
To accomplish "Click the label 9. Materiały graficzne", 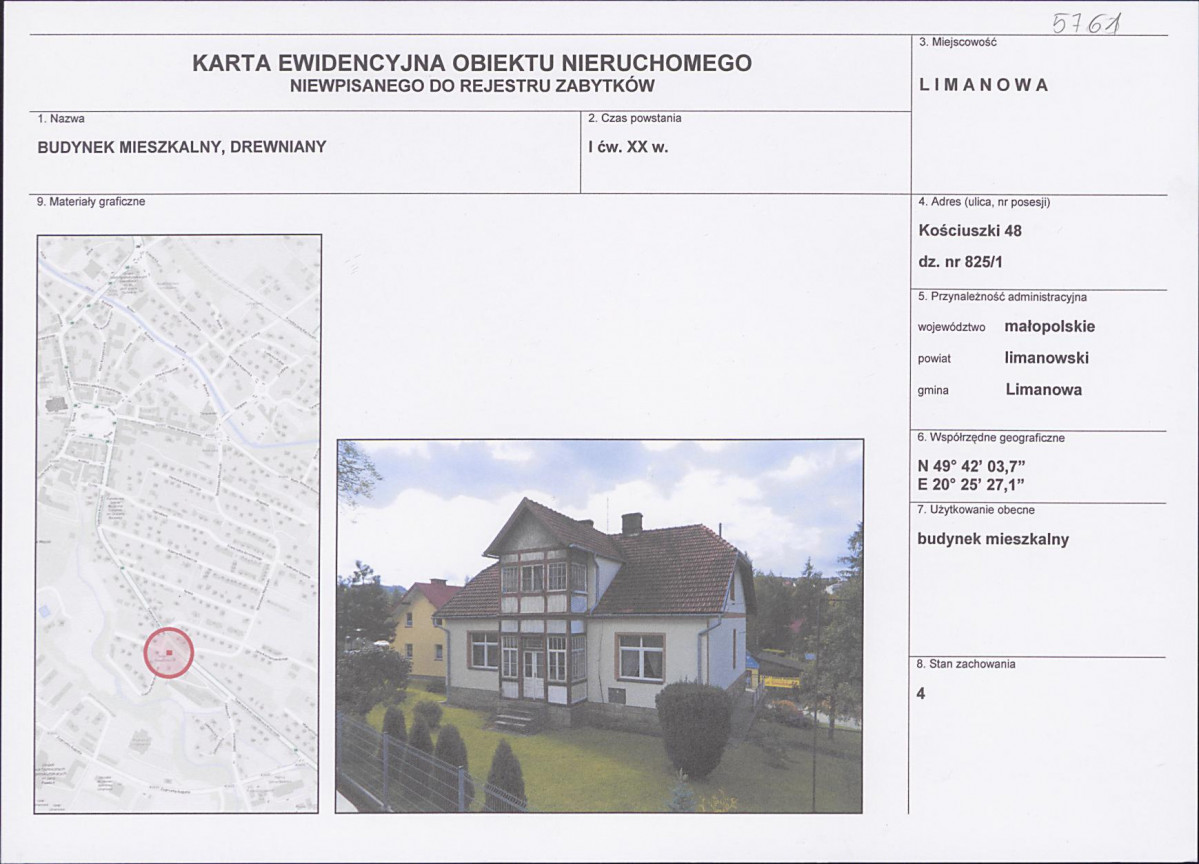I will click(x=91, y=202).
